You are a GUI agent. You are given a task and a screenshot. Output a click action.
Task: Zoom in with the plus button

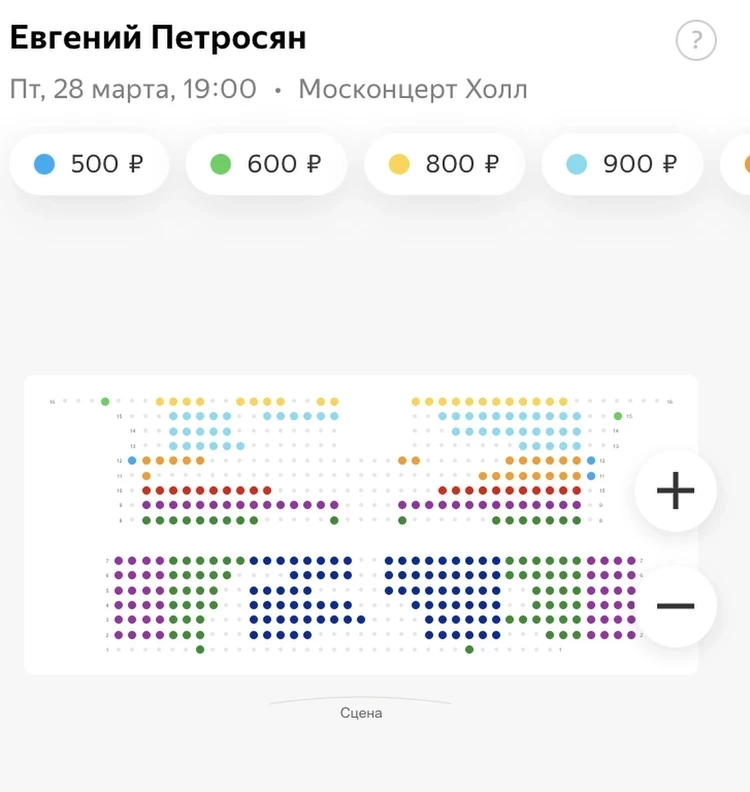coord(675,490)
